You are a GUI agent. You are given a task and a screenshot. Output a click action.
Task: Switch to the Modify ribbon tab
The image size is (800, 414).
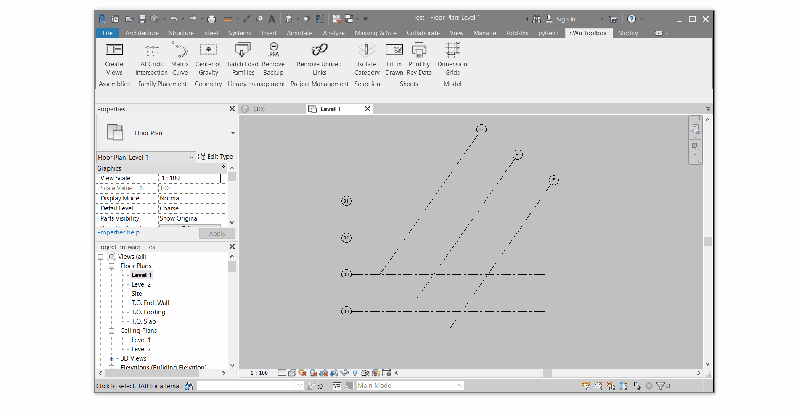pos(628,33)
